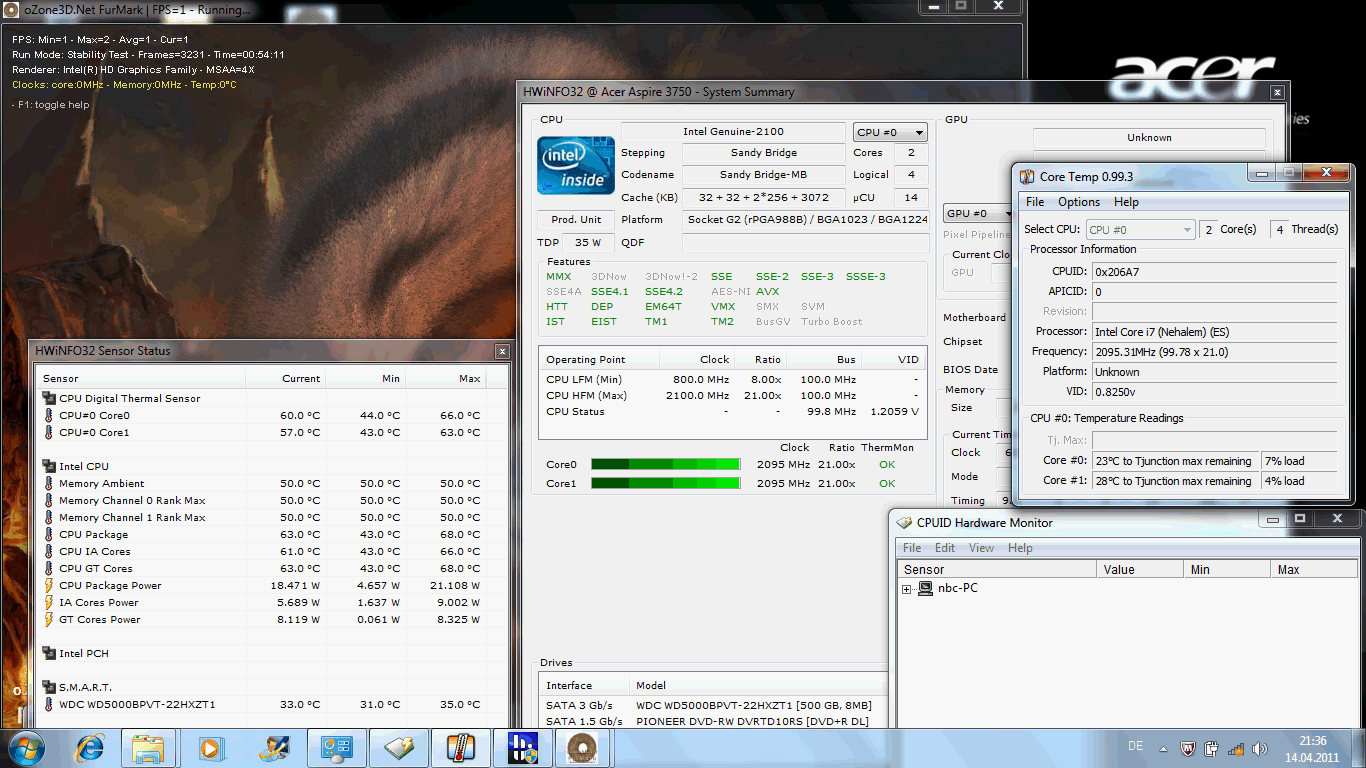Click the power plug tray icon
This screenshot has width=1366, height=768.
[x=1212, y=748]
